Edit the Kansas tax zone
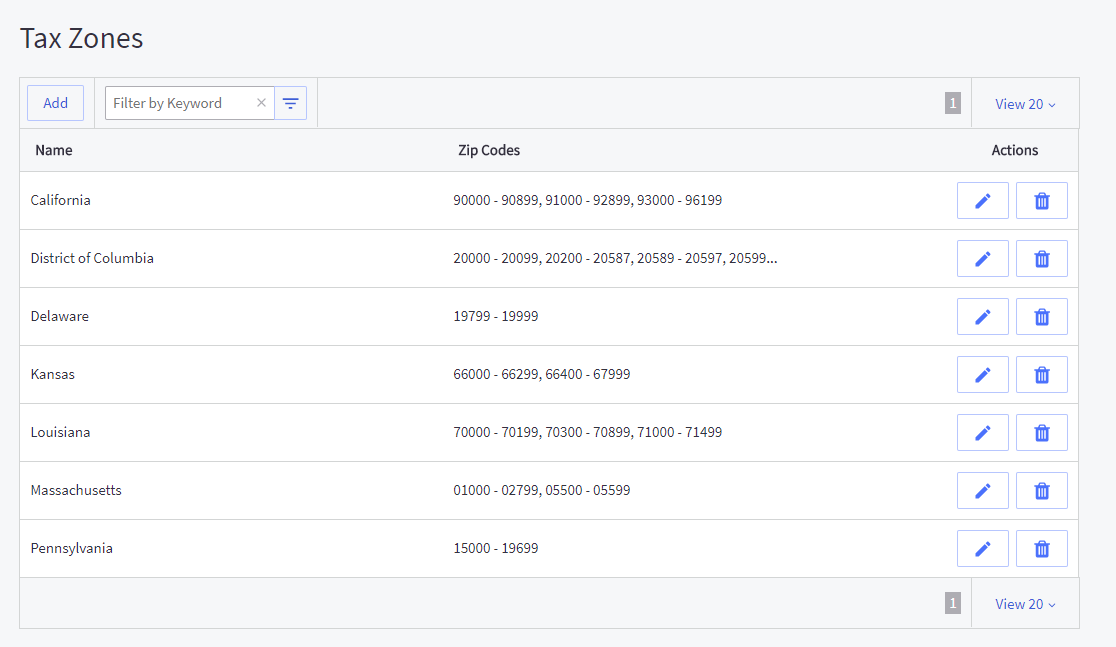The image size is (1116, 647). click(982, 374)
